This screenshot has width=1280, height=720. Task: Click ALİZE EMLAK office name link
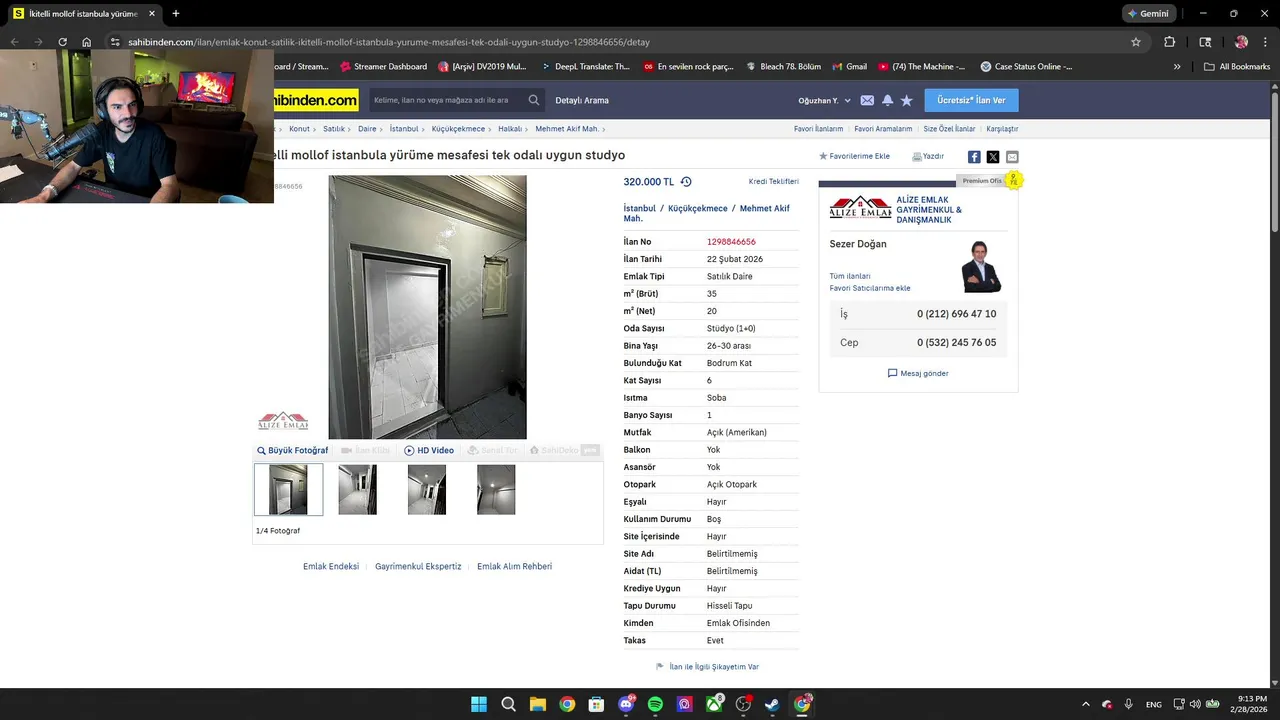pyautogui.click(x=929, y=210)
